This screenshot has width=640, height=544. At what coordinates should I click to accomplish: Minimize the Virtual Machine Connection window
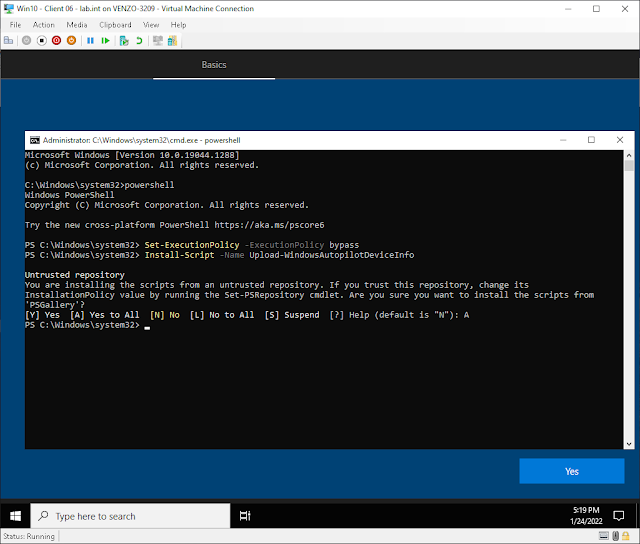coord(568,9)
